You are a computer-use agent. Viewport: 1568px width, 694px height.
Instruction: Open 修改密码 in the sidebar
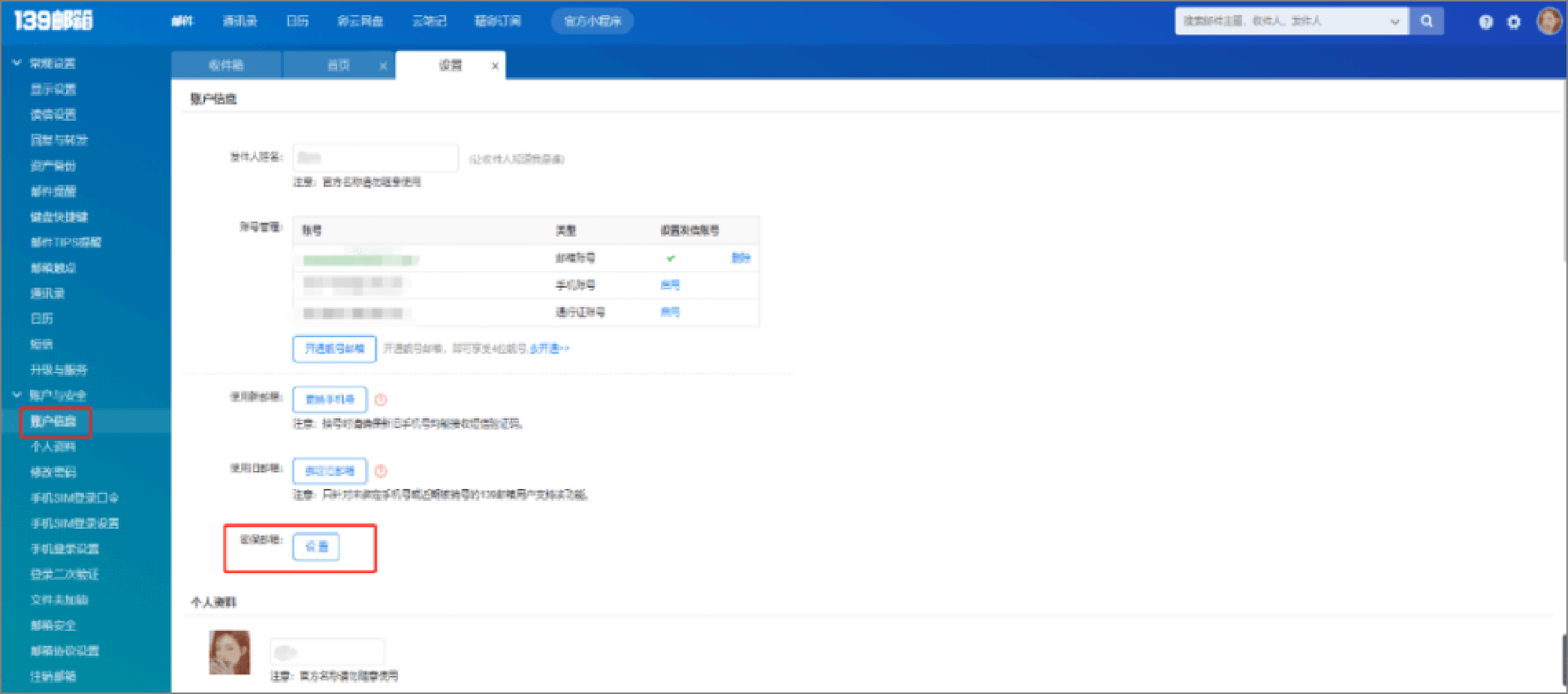click(x=53, y=472)
